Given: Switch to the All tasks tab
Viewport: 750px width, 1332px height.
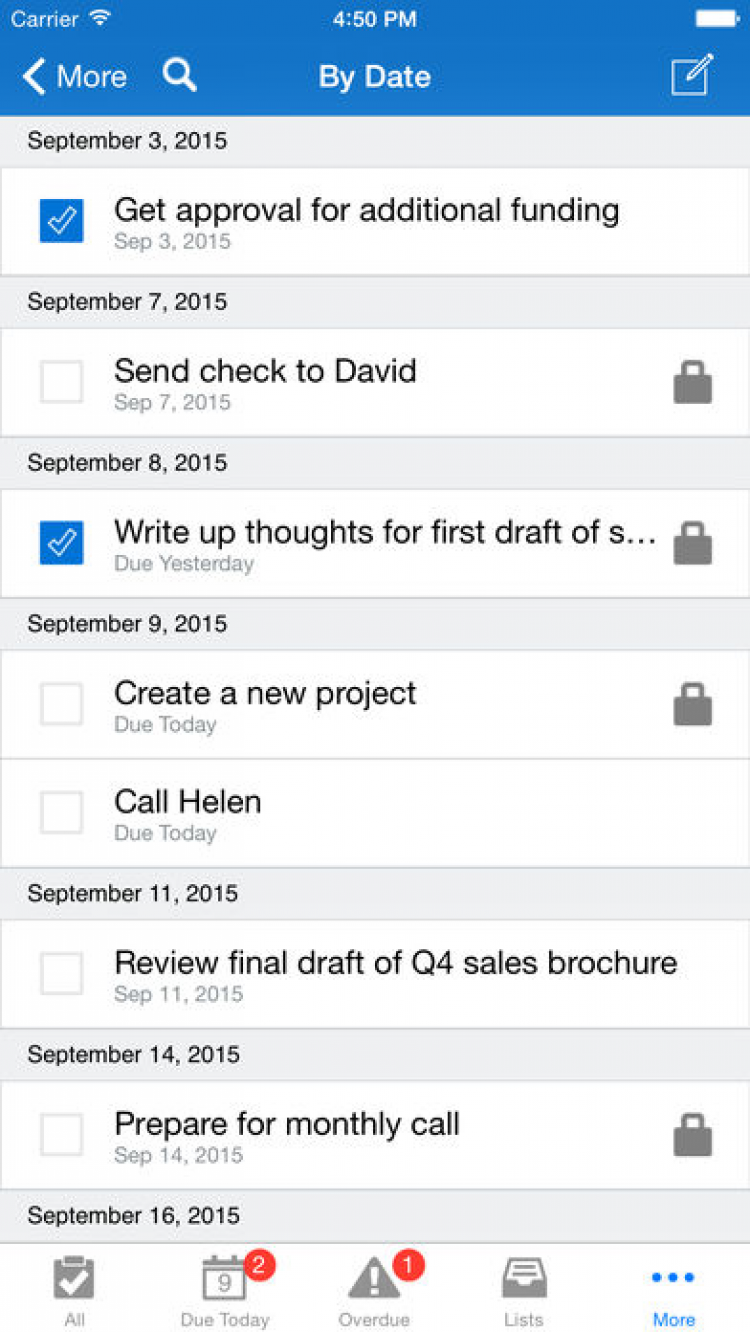Looking at the screenshot, I should coord(74,1290).
